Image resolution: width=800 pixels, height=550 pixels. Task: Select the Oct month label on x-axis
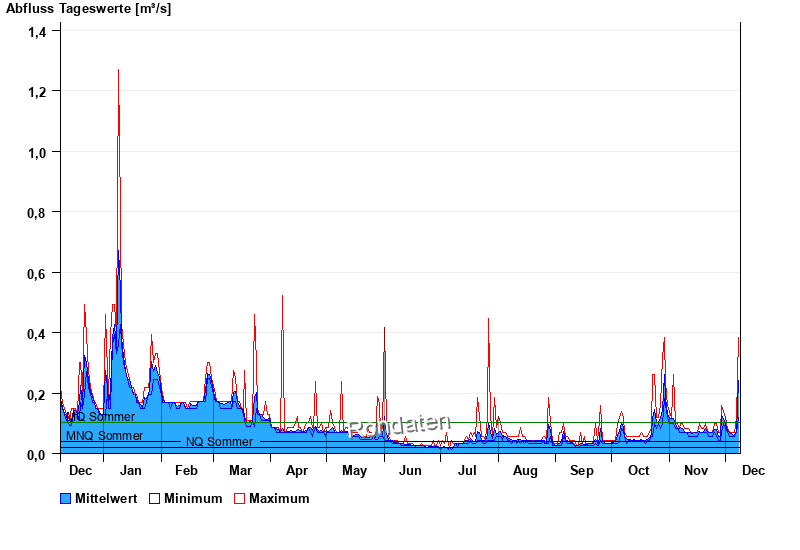(x=638, y=470)
